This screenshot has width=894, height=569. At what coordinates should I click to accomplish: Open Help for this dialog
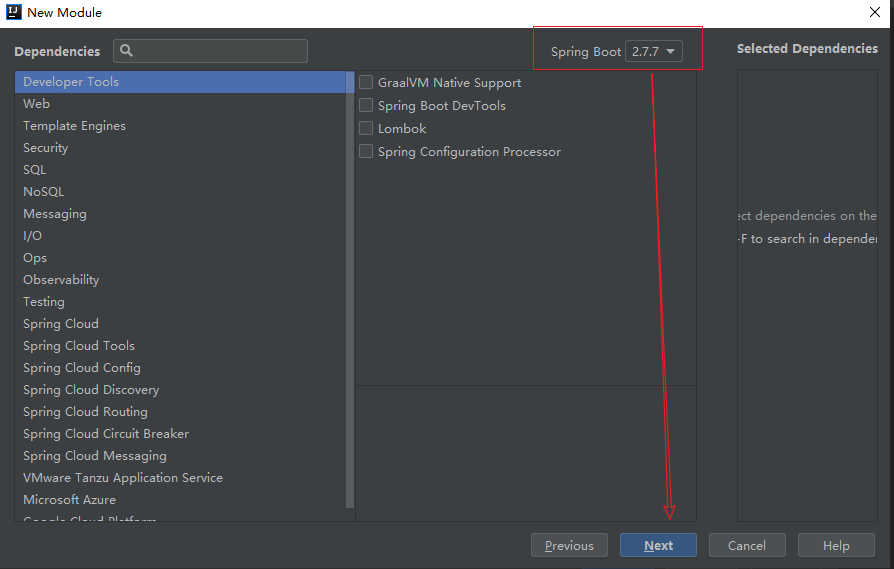click(836, 545)
